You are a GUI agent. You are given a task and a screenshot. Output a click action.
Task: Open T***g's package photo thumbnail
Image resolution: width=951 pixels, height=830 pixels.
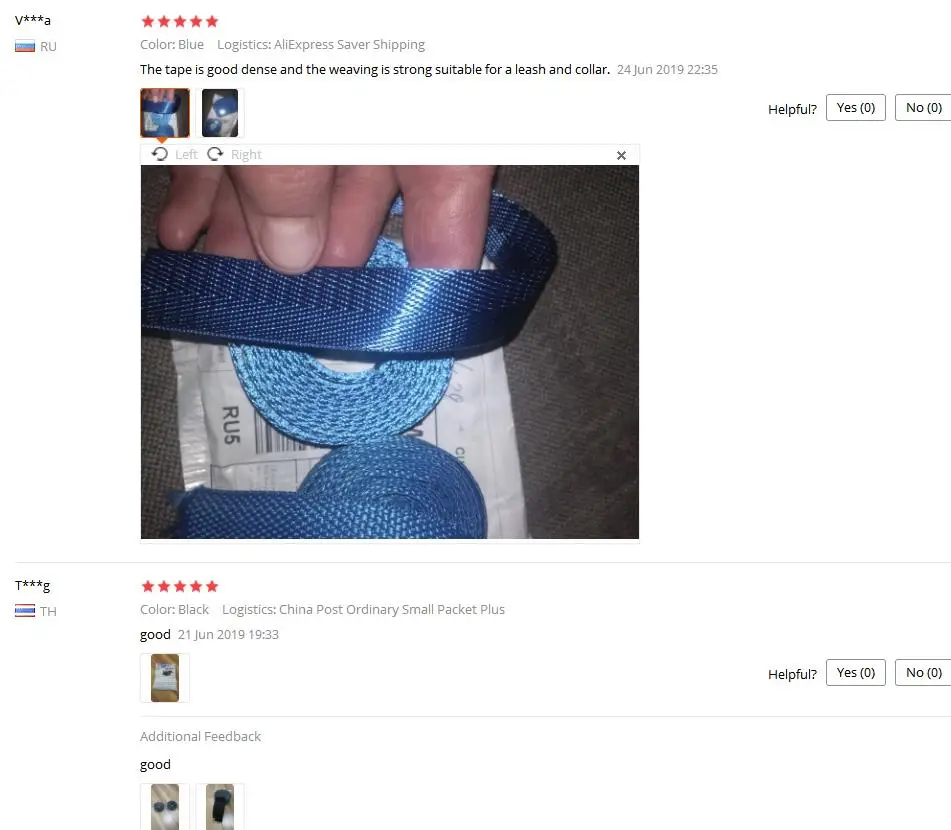point(165,678)
